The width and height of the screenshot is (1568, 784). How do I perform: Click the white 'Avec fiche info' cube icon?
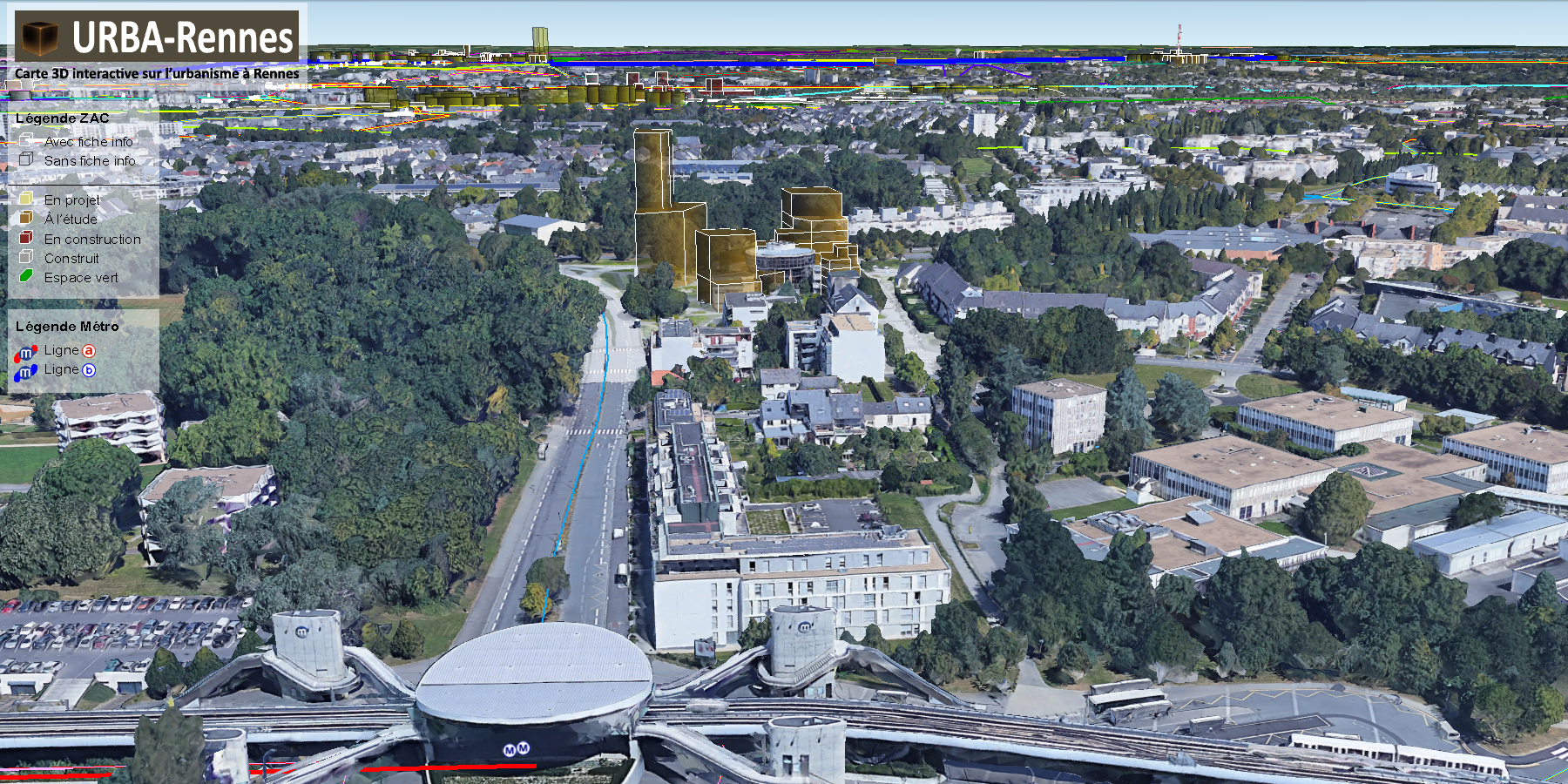(x=26, y=140)
